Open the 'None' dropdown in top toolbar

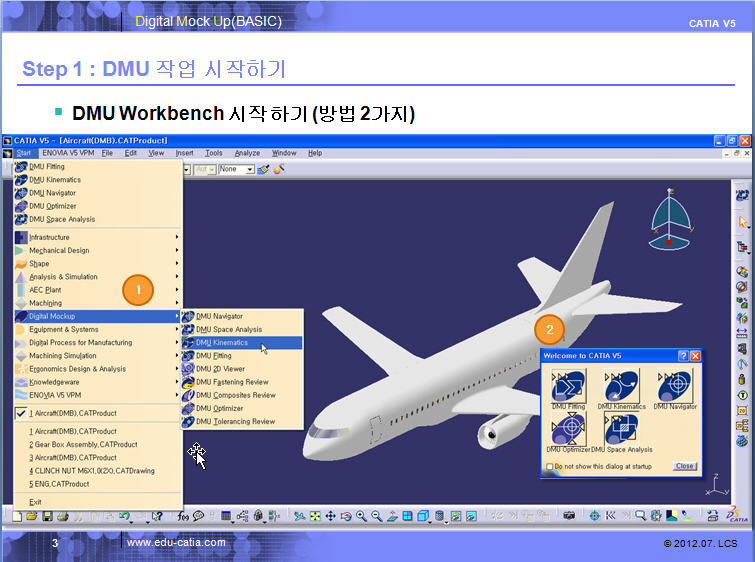[x=235, y=170]
